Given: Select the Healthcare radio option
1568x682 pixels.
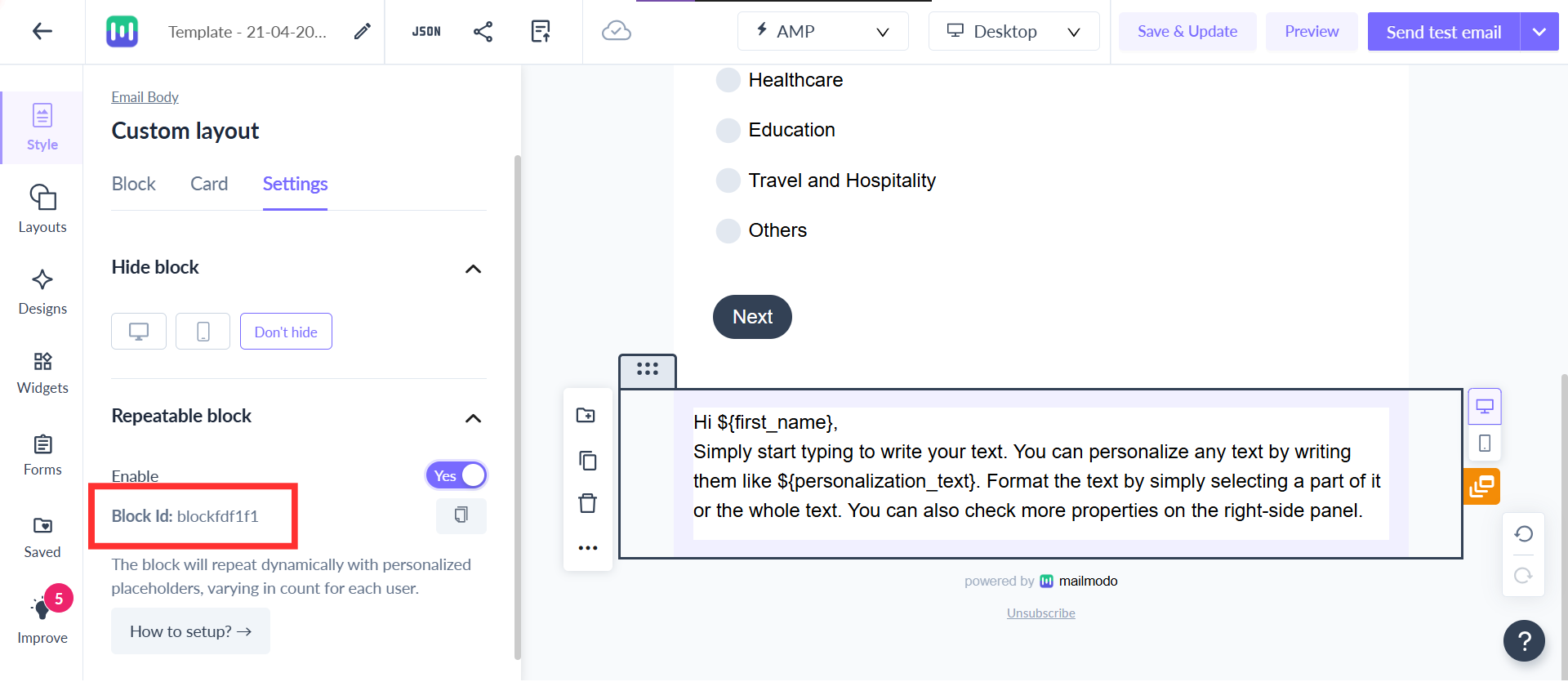Looking at the screenshot, I should tap(728, 80).
